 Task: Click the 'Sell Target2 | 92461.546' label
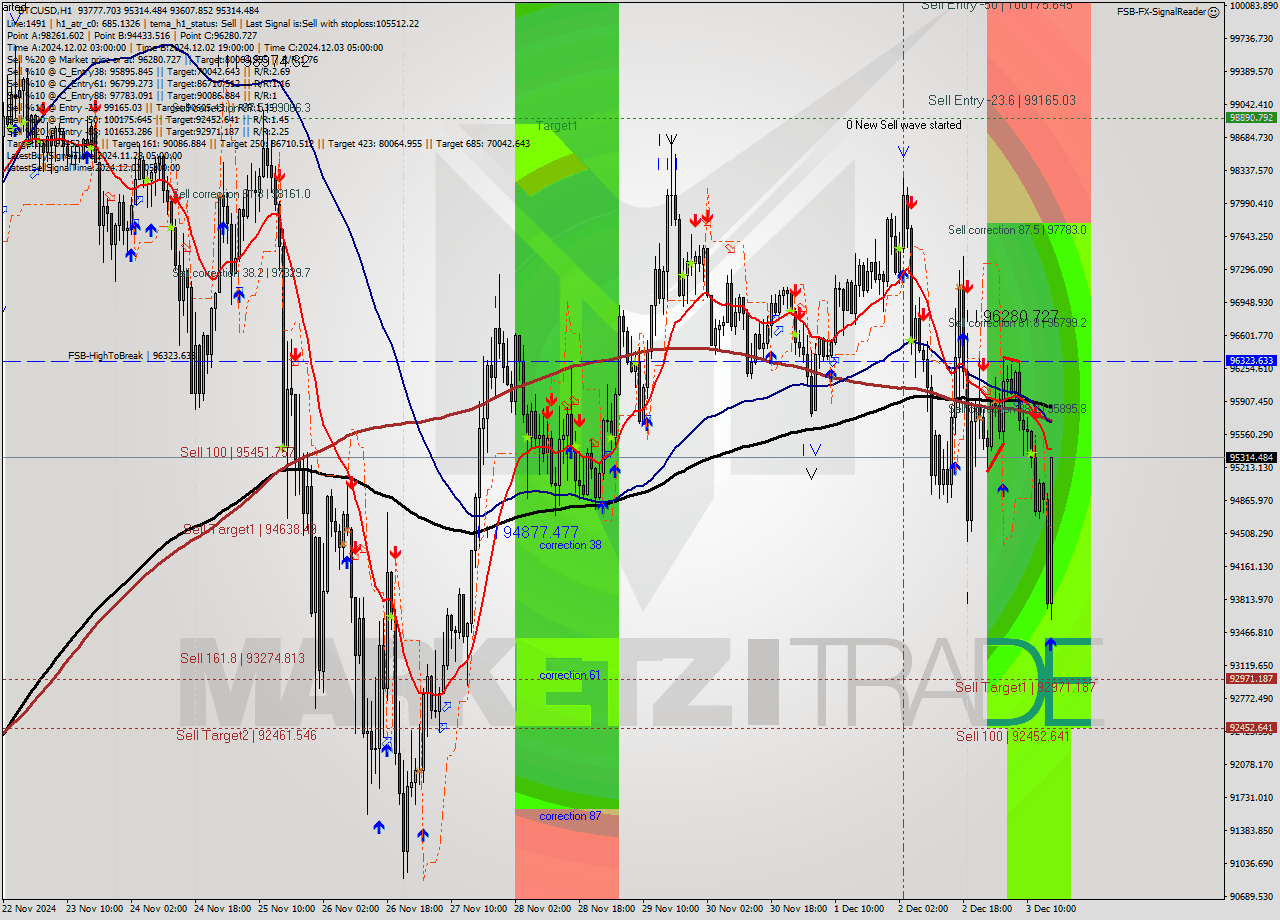coord(246,735)
